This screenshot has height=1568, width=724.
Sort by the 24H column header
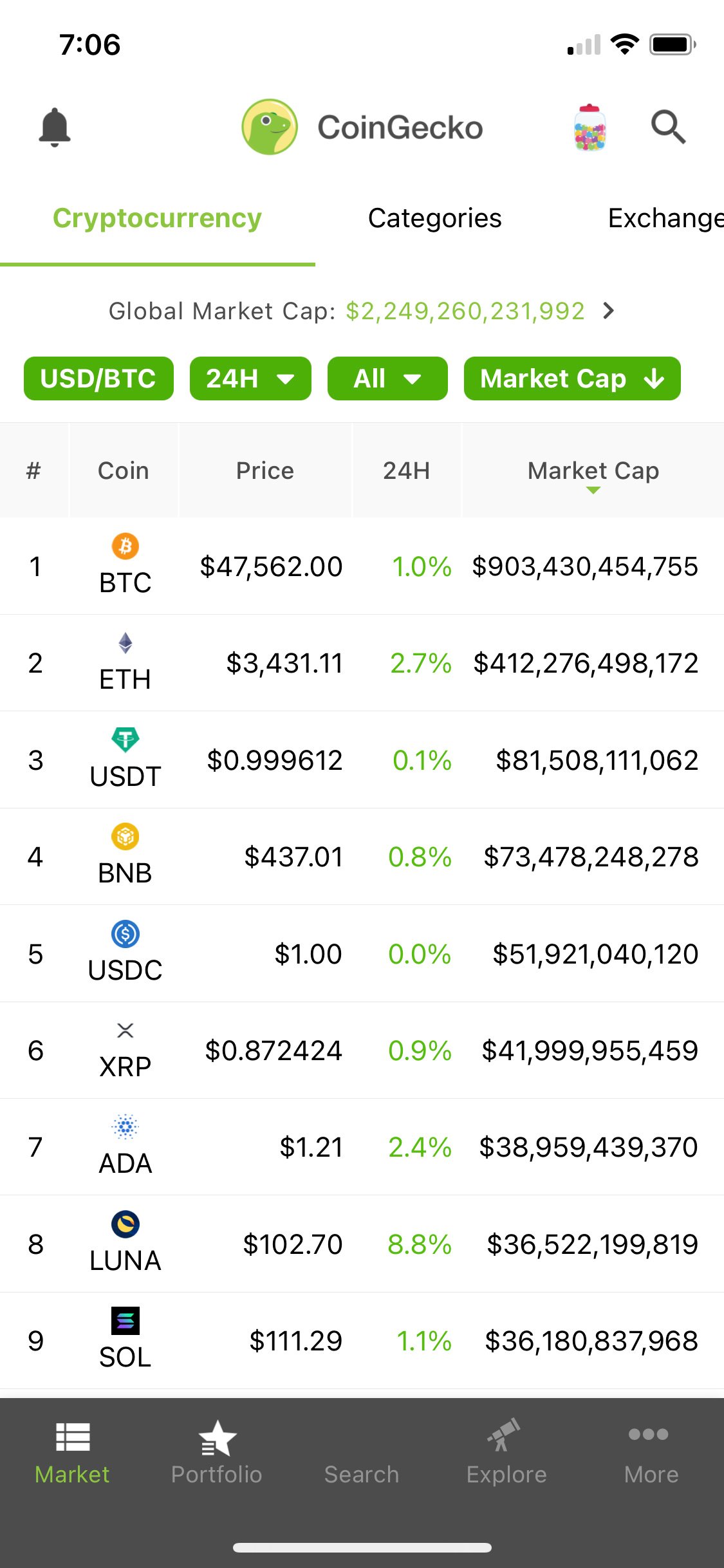pos(406,471)
